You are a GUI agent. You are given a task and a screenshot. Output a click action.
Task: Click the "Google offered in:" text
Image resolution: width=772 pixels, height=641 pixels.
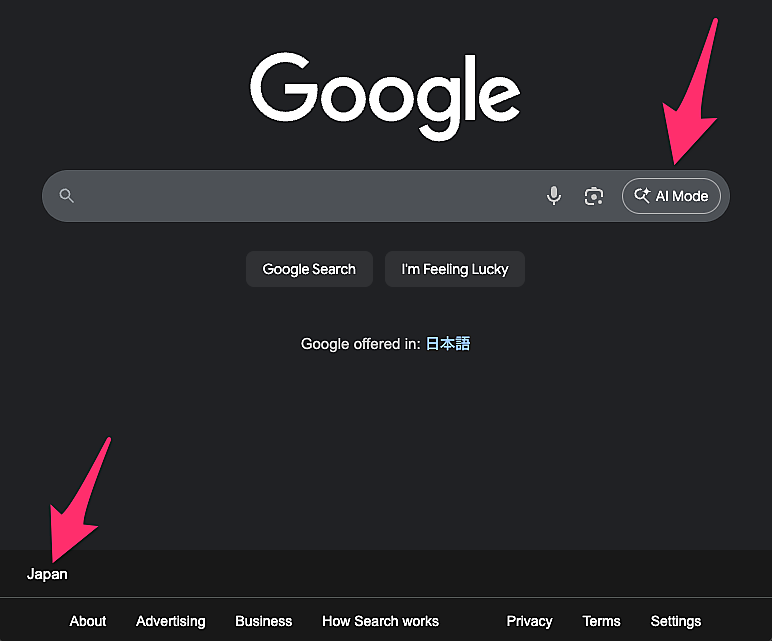(x=360, y=344)
